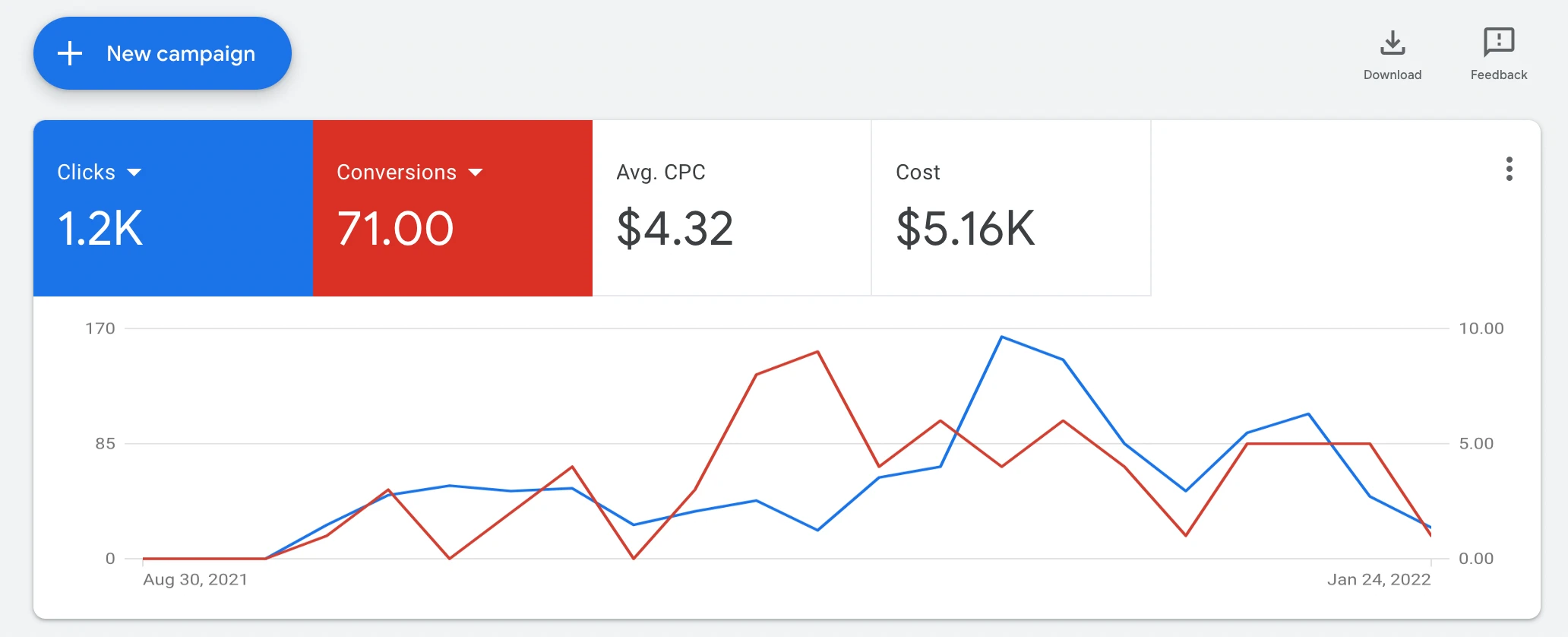Click the New campaign button
This screenshot has height=637, width=1568.
162,53
